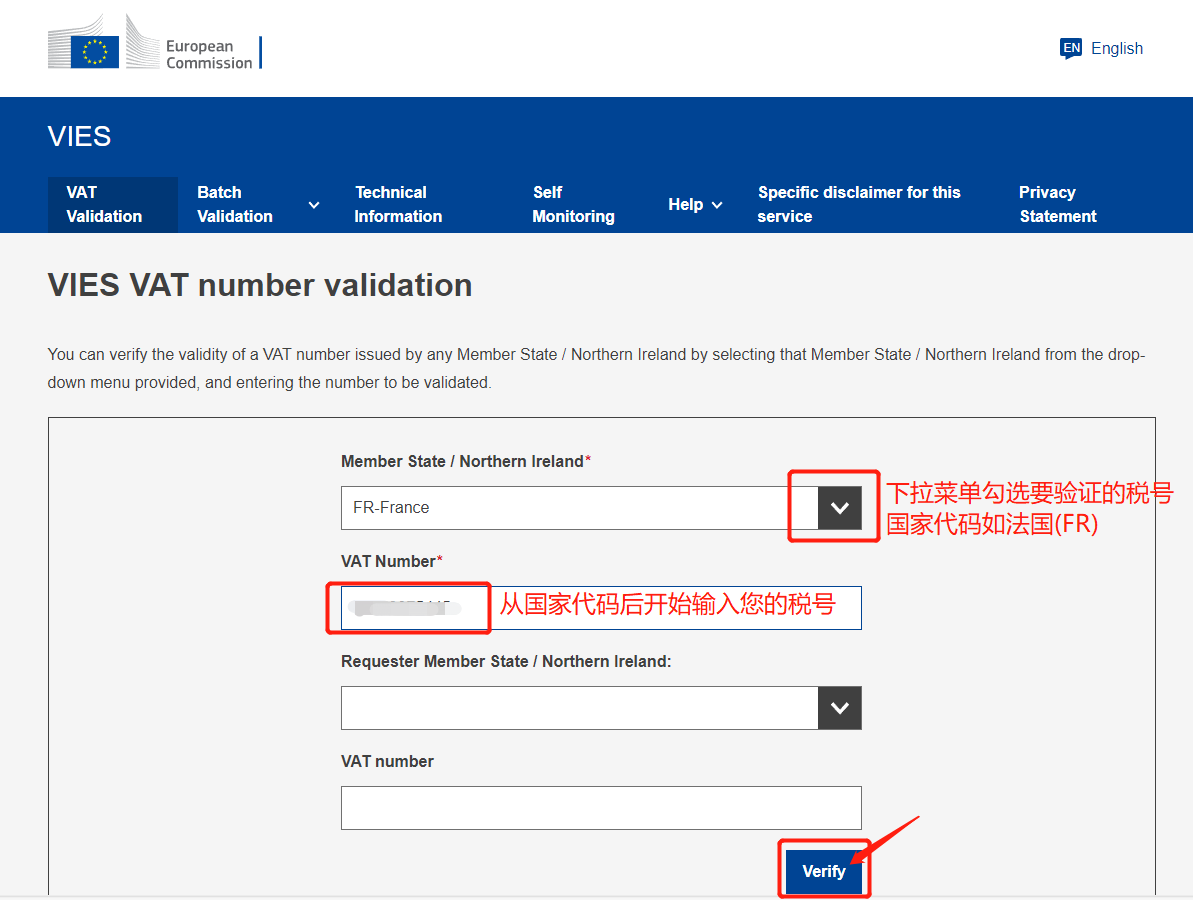1193x900 pixels.
Task: Open the Self Monitoring tab
Action: [573, 204]
